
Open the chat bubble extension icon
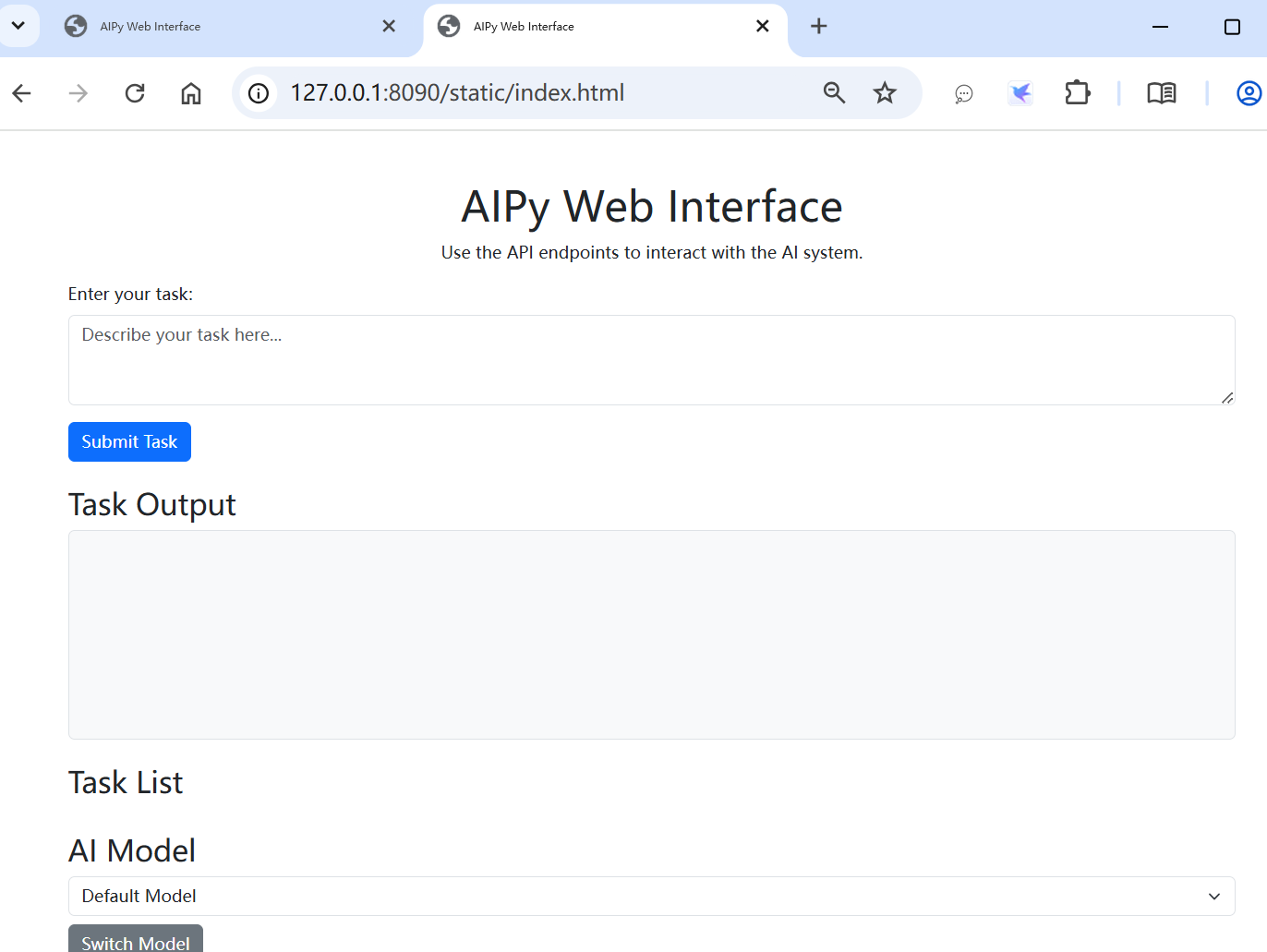(963, 94)
